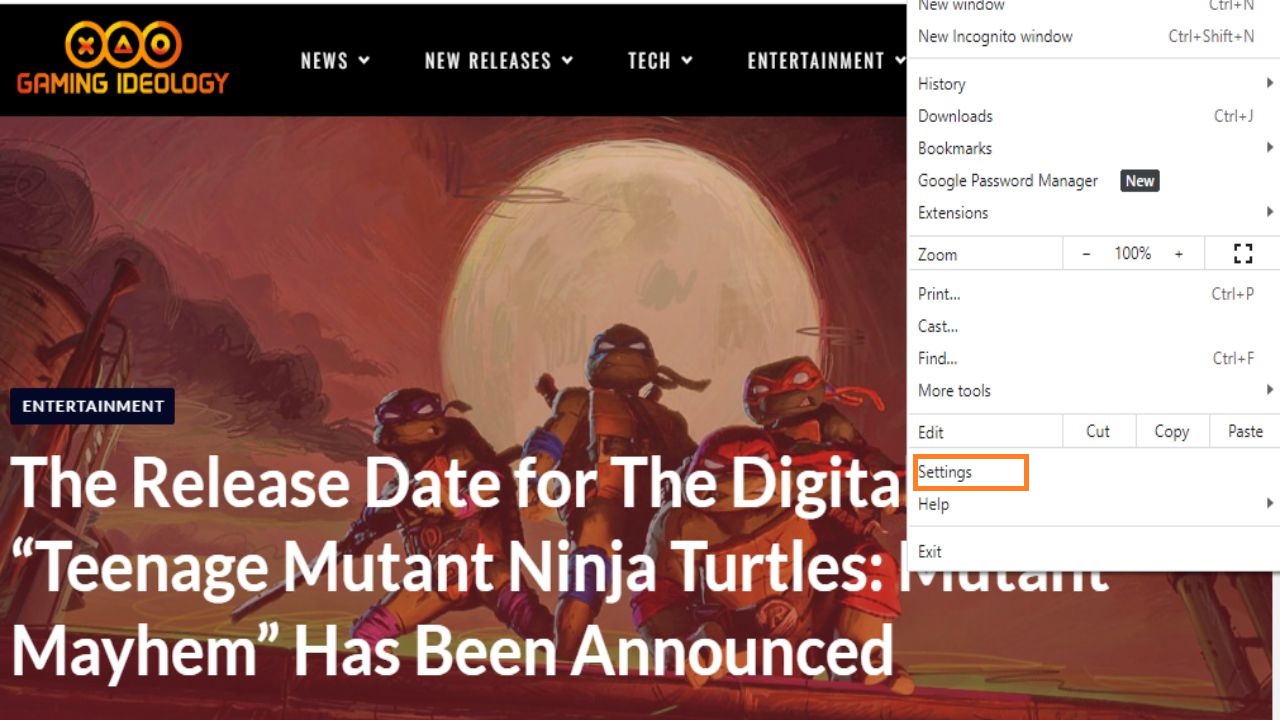Increase zoom with the plus button
Viewport: 1280px width, 720px height.
point(1179,254)
